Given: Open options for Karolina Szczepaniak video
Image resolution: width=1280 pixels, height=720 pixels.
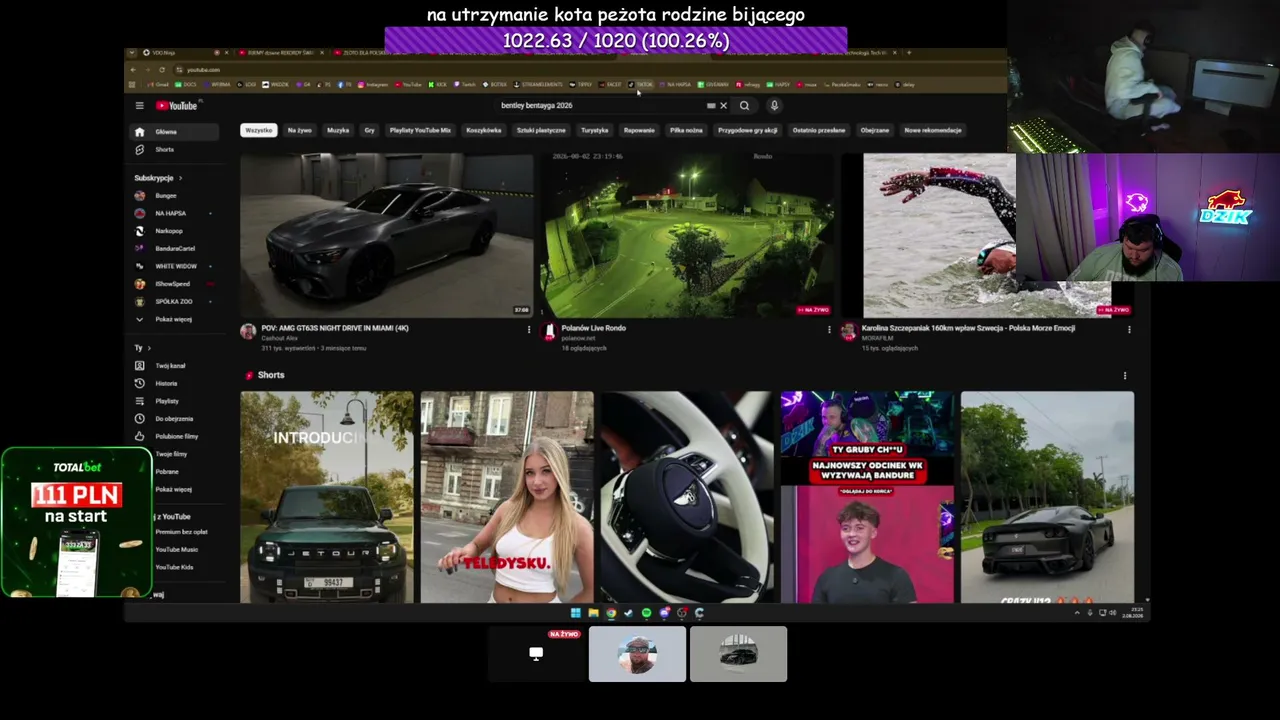Looking at the screenshot, I should 1129,329.
